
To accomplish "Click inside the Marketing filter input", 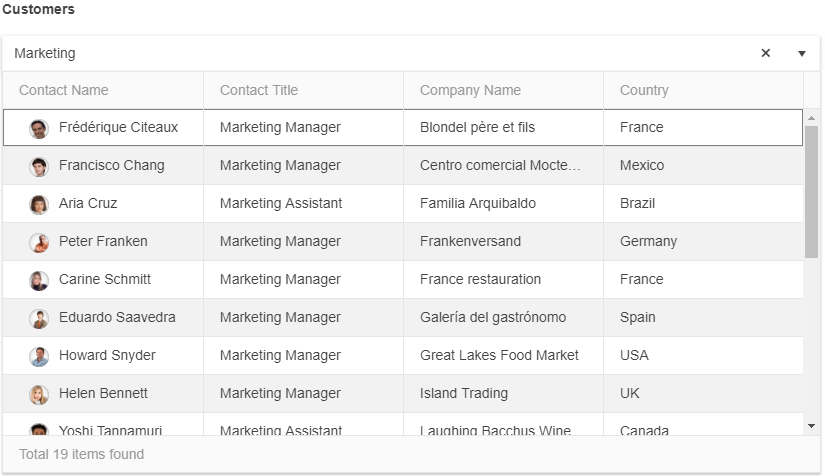I will (379, 54).
